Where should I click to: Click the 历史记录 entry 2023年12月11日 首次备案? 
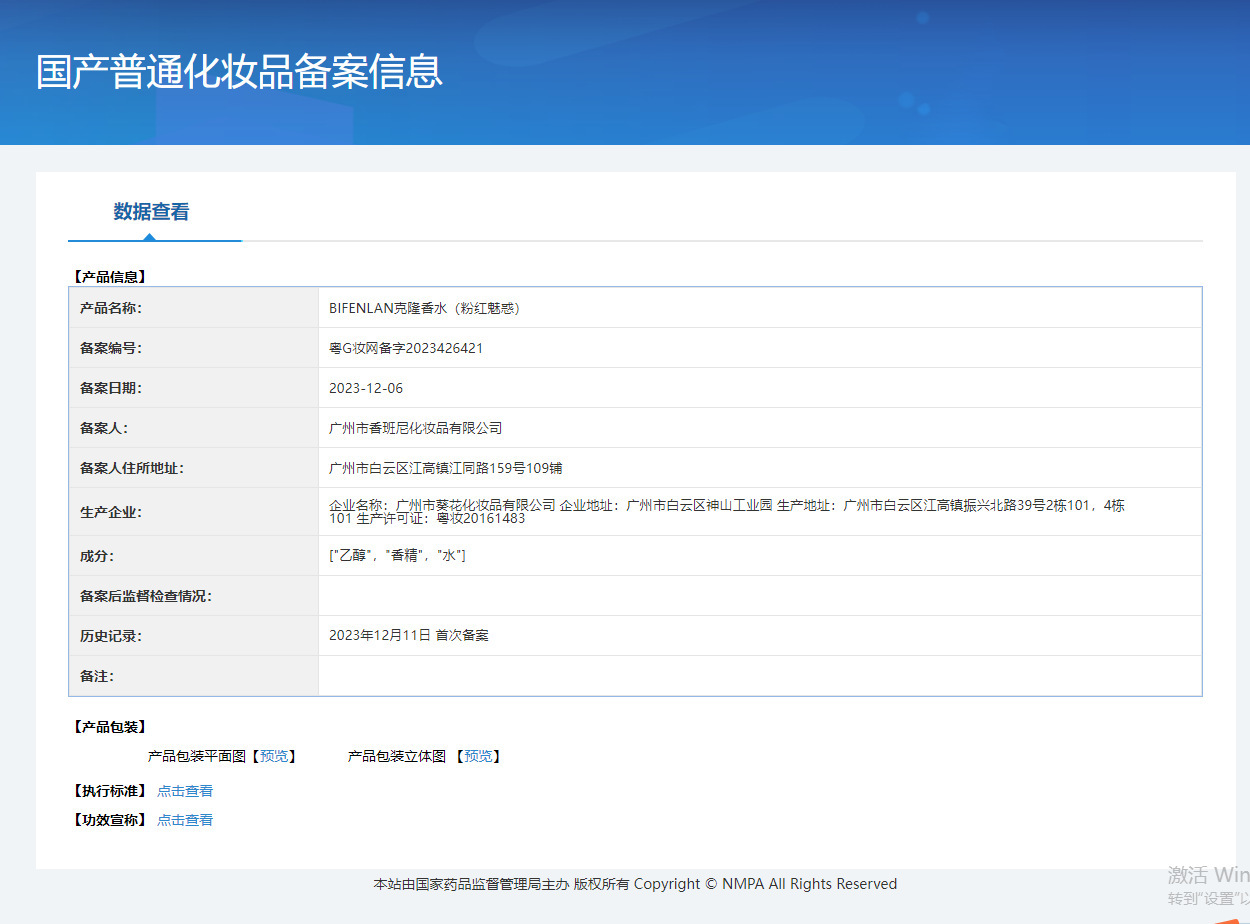coord(408,636)
